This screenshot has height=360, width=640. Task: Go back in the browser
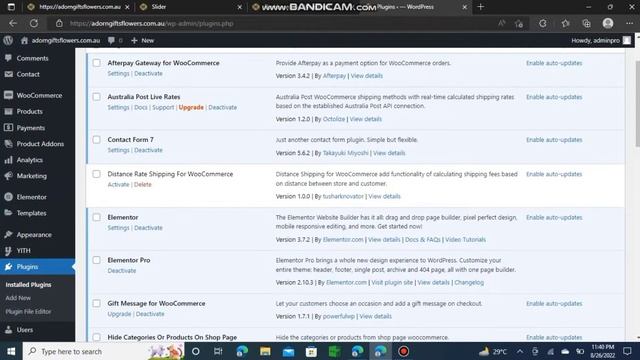(x=13, y=23)
